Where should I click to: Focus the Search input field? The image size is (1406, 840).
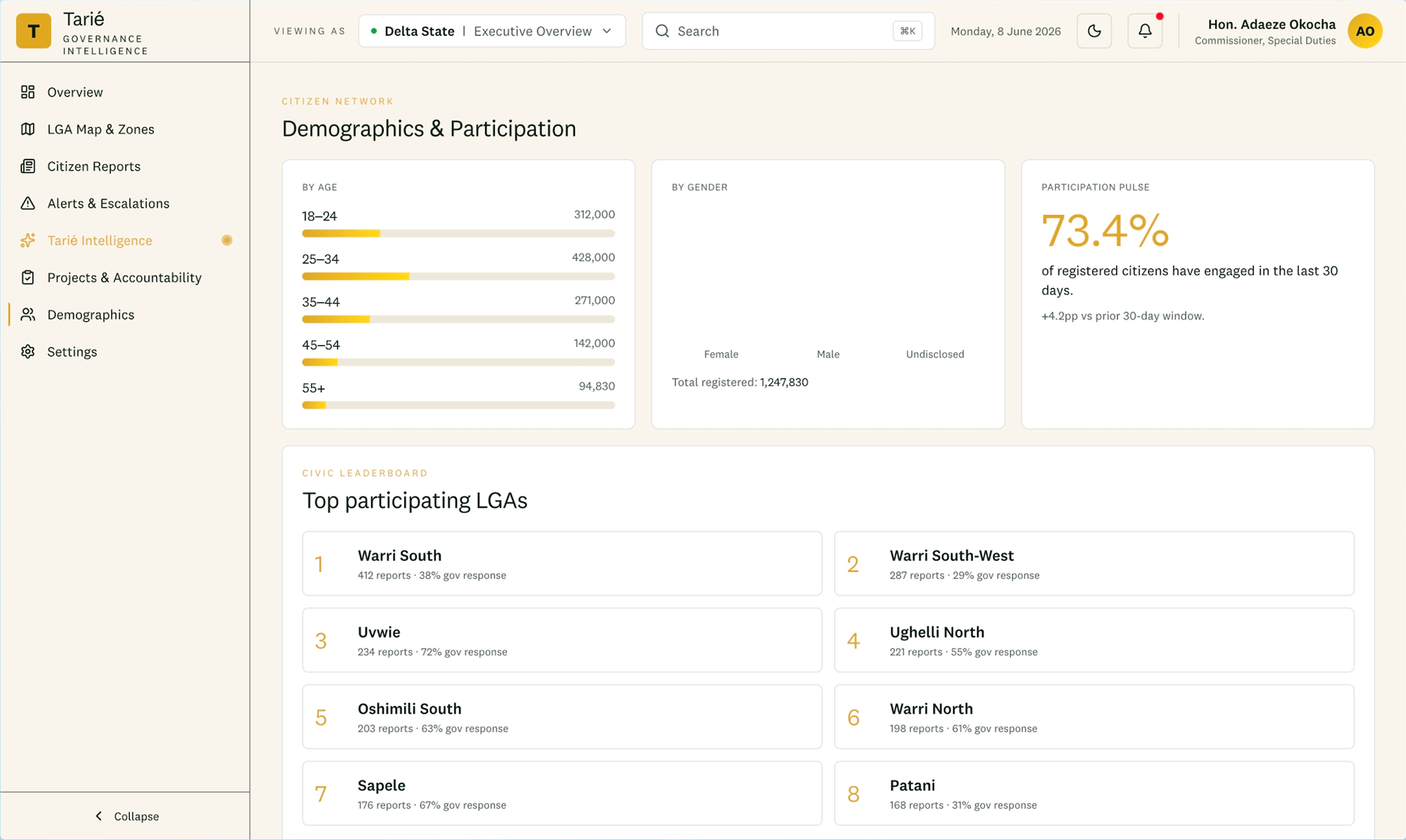pos(787,31)
